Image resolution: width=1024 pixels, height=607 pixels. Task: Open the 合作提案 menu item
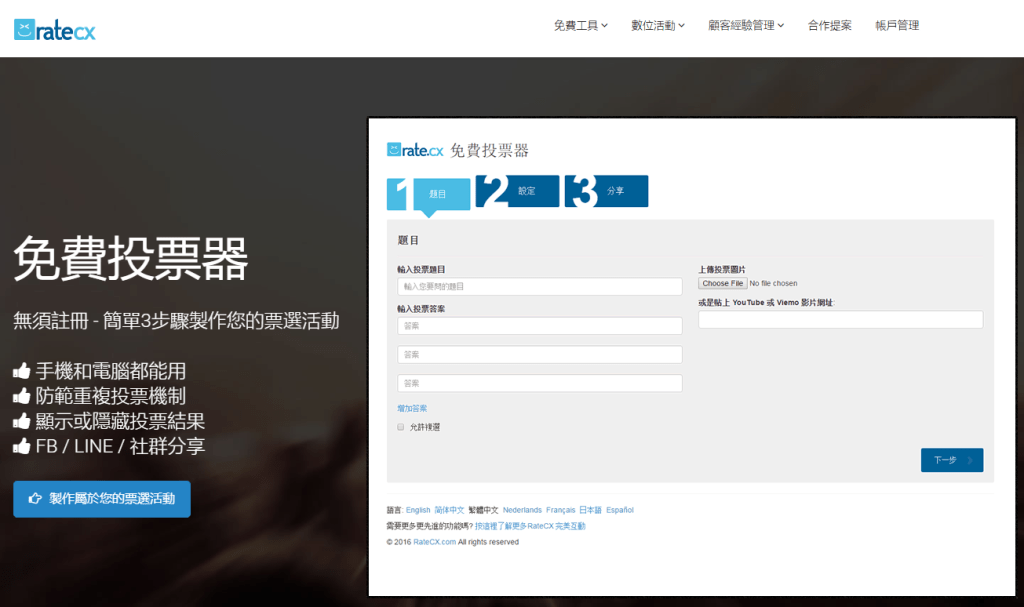(829, 26)
